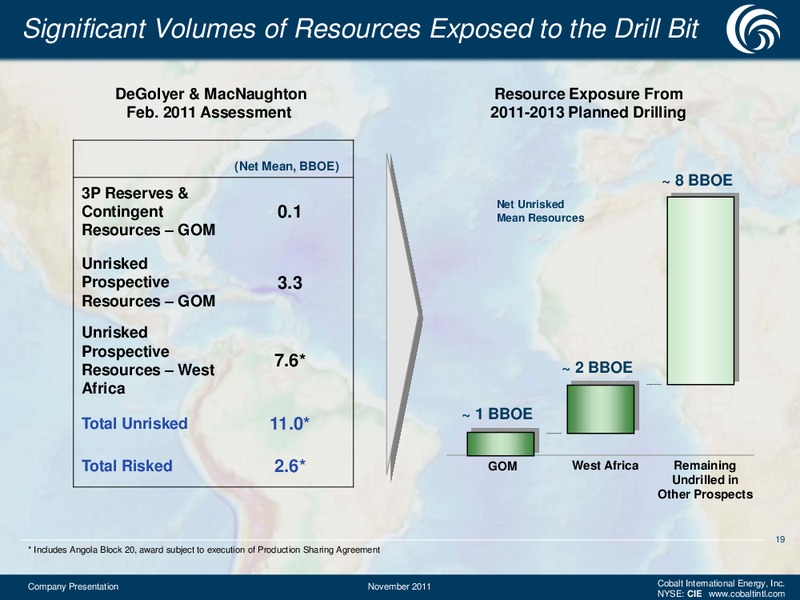This screenshot has height=600, width=800.
Task: Click the 'West Africa' axis label
Action: (605, 465)
